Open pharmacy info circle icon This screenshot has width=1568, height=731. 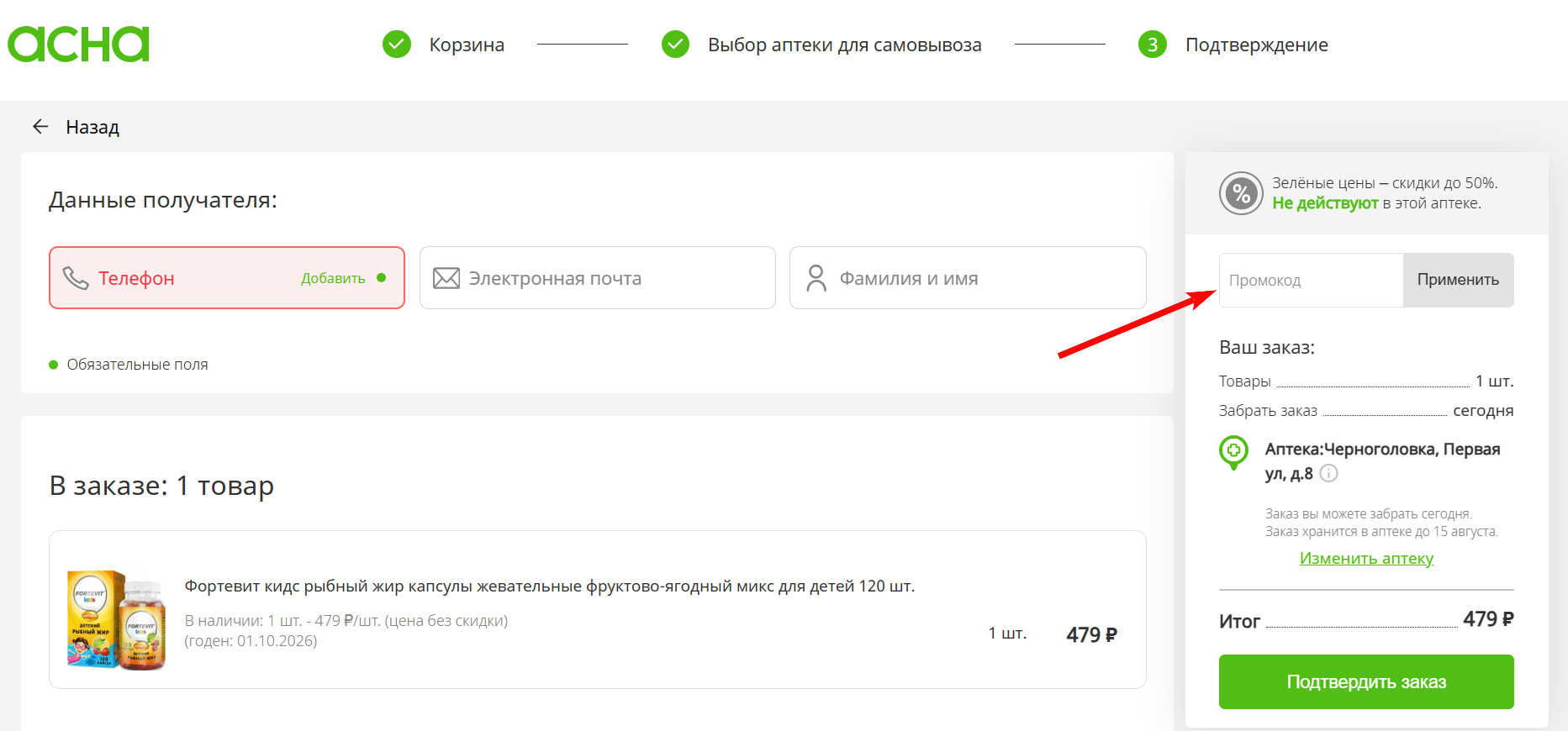1328,474
